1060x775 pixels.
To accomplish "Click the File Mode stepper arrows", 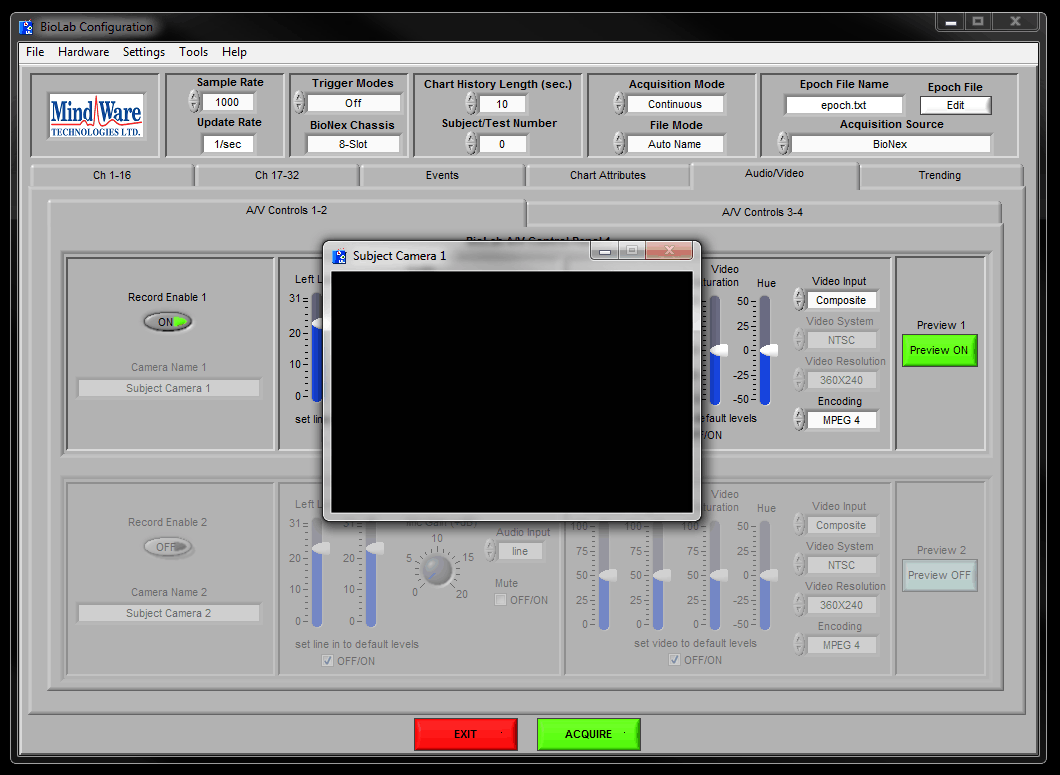I will (x=619, y=143).
